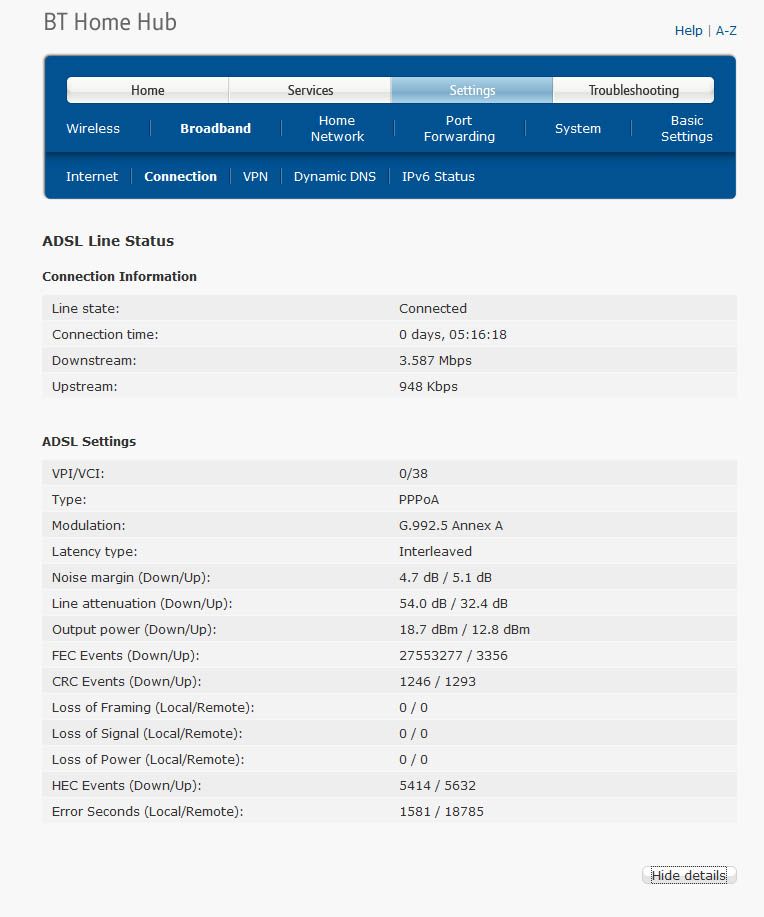Screen dimensions: 764x917
Task: Click the Modulation label
Action: click(x=88, y=525)
